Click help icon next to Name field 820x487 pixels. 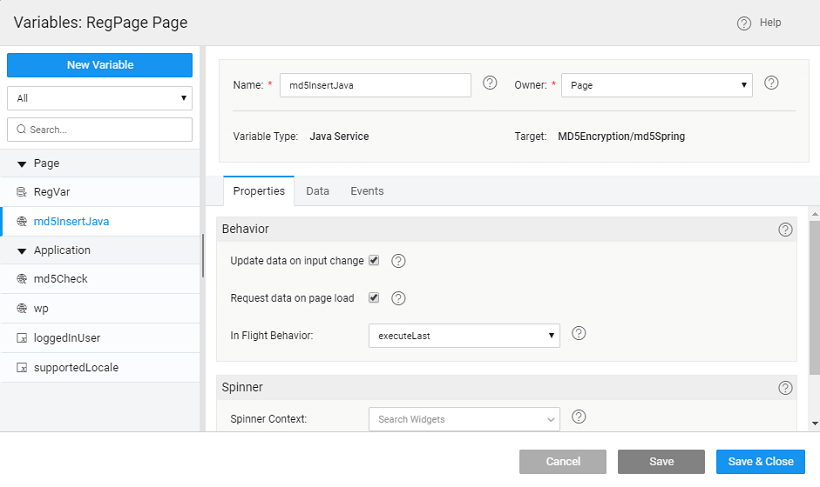click(x=490, y=84)
